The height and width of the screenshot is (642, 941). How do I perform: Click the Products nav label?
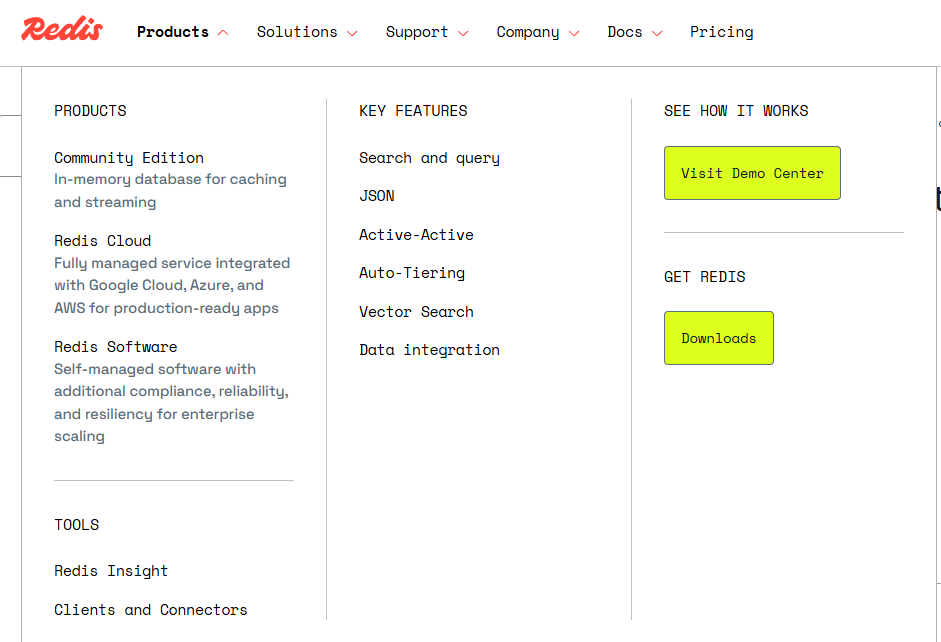pyautogui.click(x=173, y=32)
